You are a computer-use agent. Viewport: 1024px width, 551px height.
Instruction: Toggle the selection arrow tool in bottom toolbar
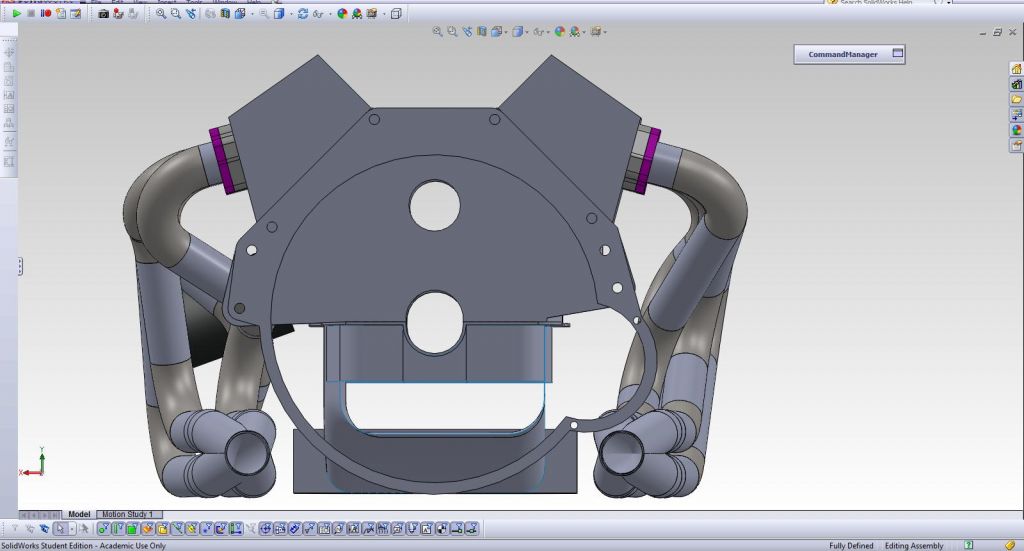pos(61,528)
